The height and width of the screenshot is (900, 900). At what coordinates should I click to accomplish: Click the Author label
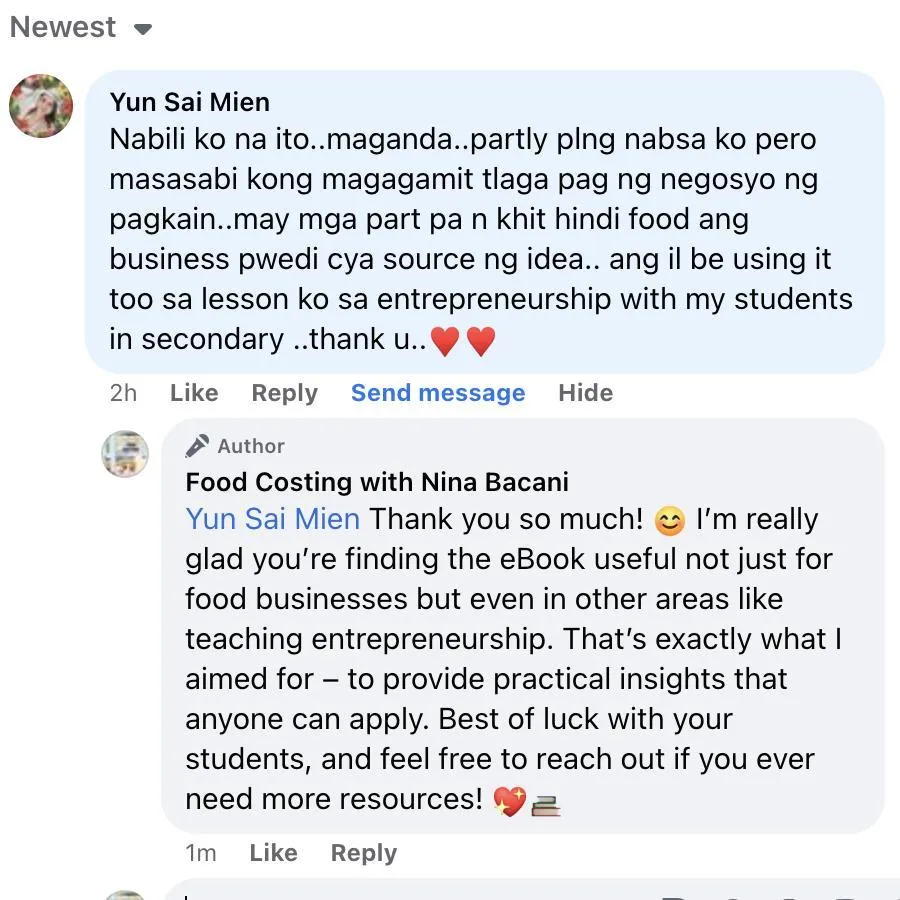click(x=251, y=446)
